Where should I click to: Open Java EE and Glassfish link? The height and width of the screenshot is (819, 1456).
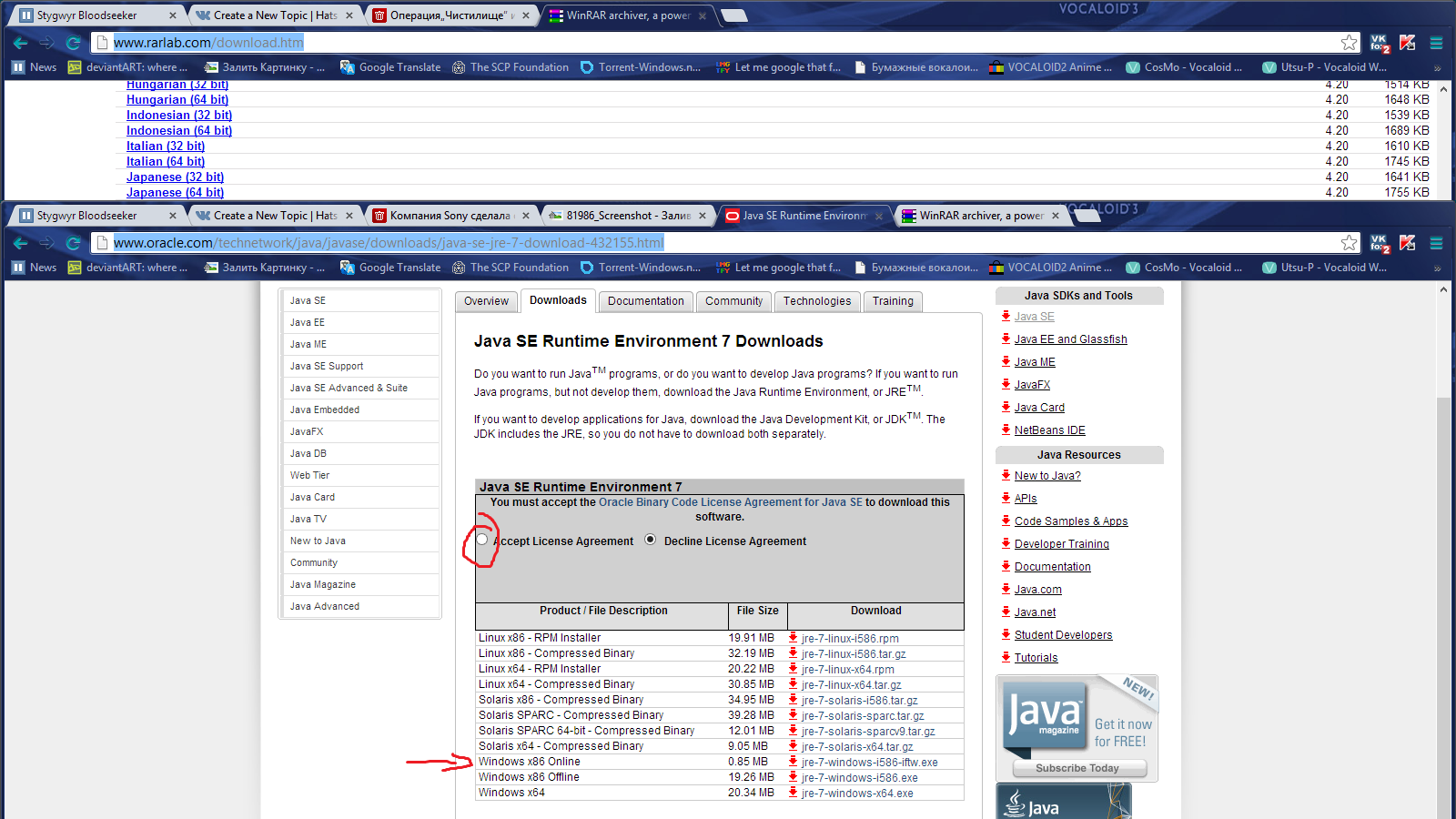1071,339
